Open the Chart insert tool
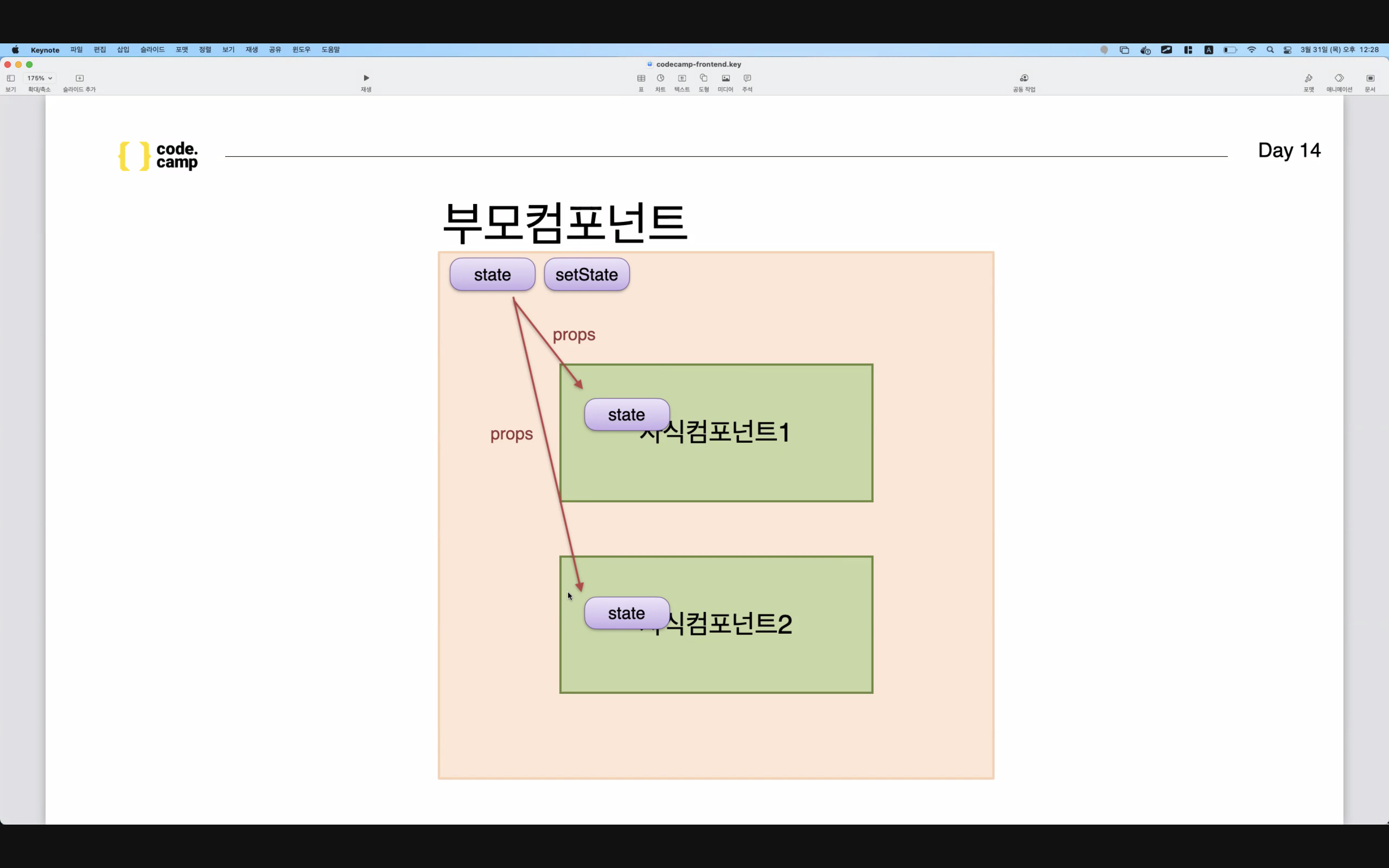This screenshot has width=1389, height=868. 661,79
